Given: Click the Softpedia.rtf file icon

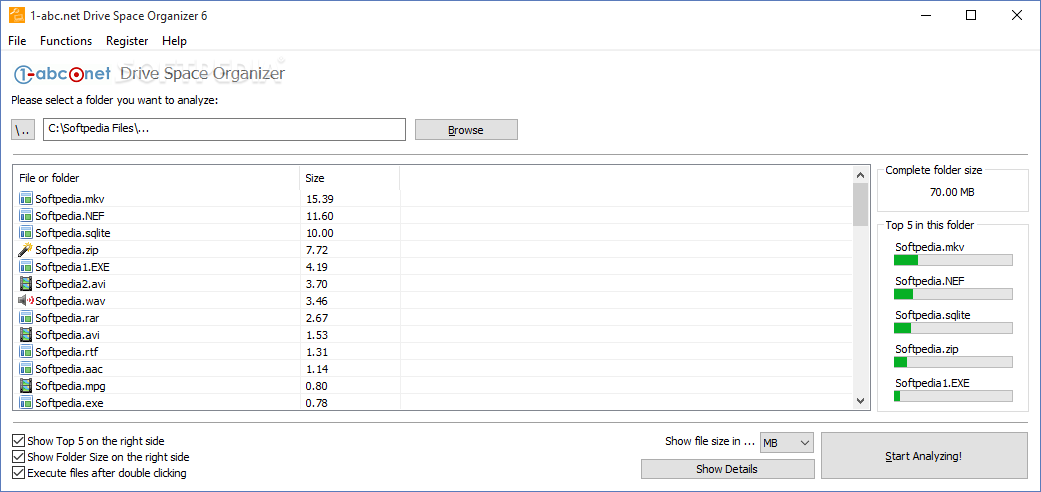Looking at the screenshot, I should coord(26,352).
